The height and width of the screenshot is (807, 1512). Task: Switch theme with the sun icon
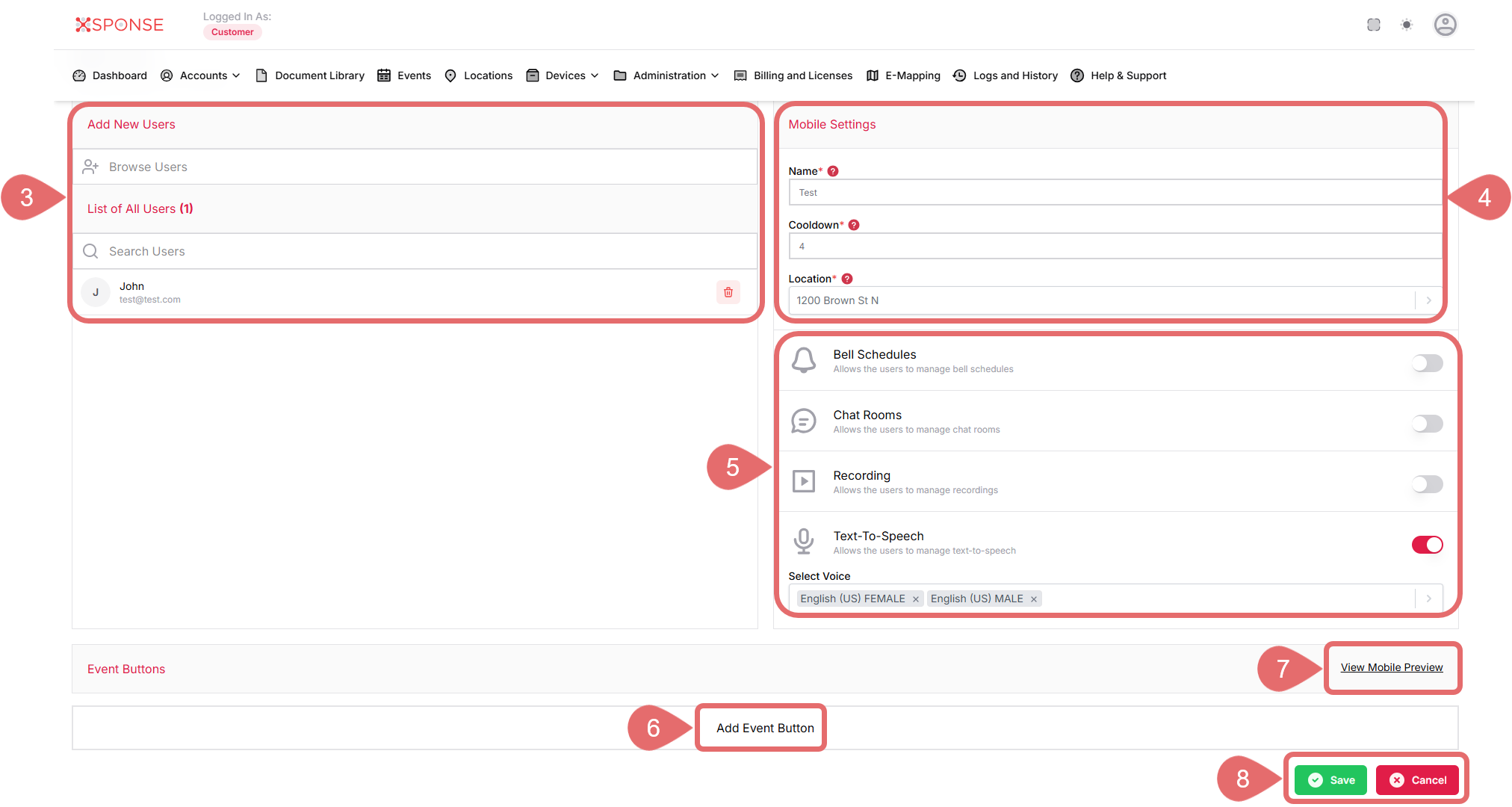click(x=1407, y=25)
